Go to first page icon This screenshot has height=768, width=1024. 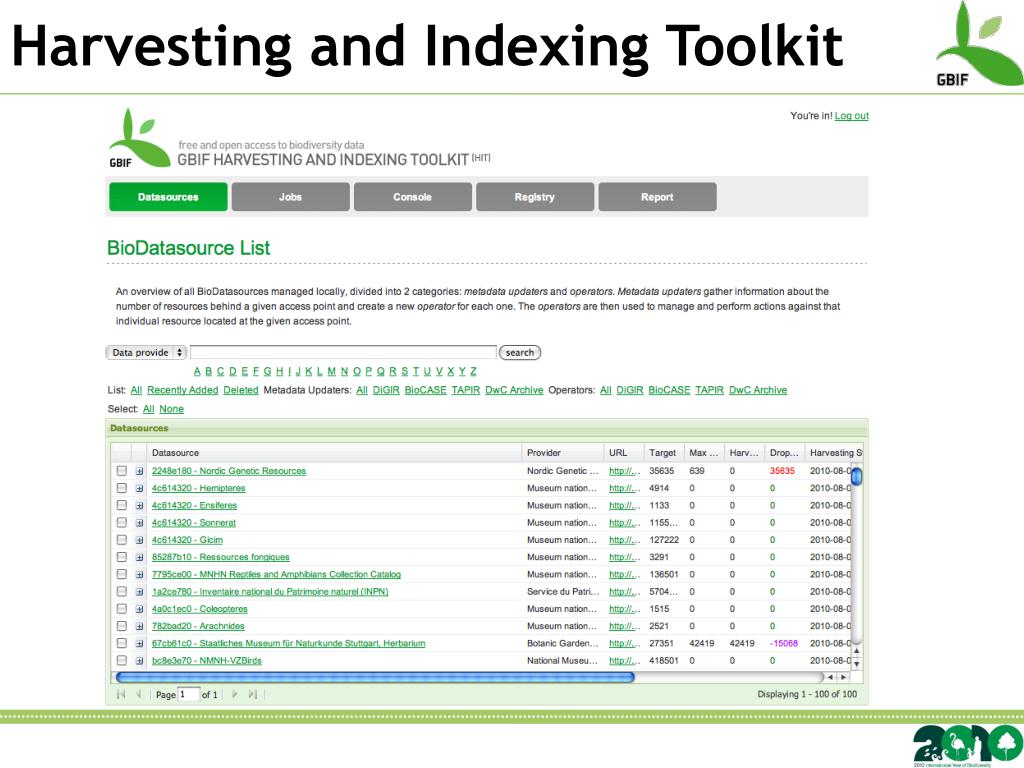point(121,694)
